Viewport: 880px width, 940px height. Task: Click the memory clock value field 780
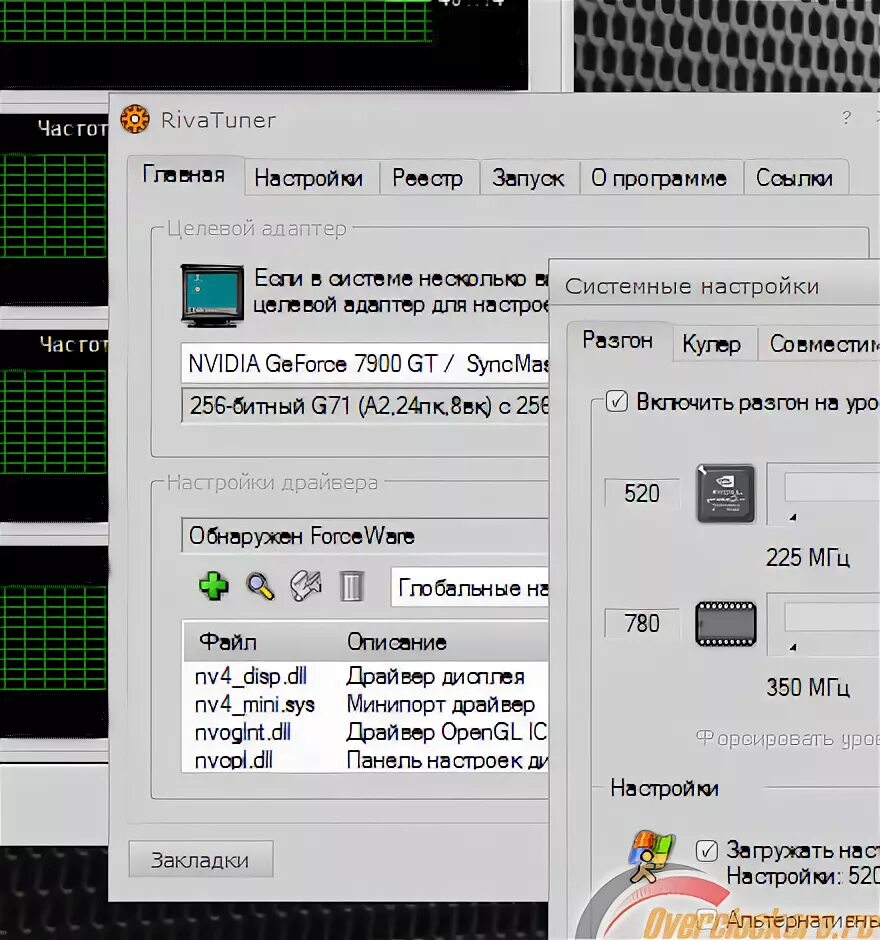(x=642, y=623)
